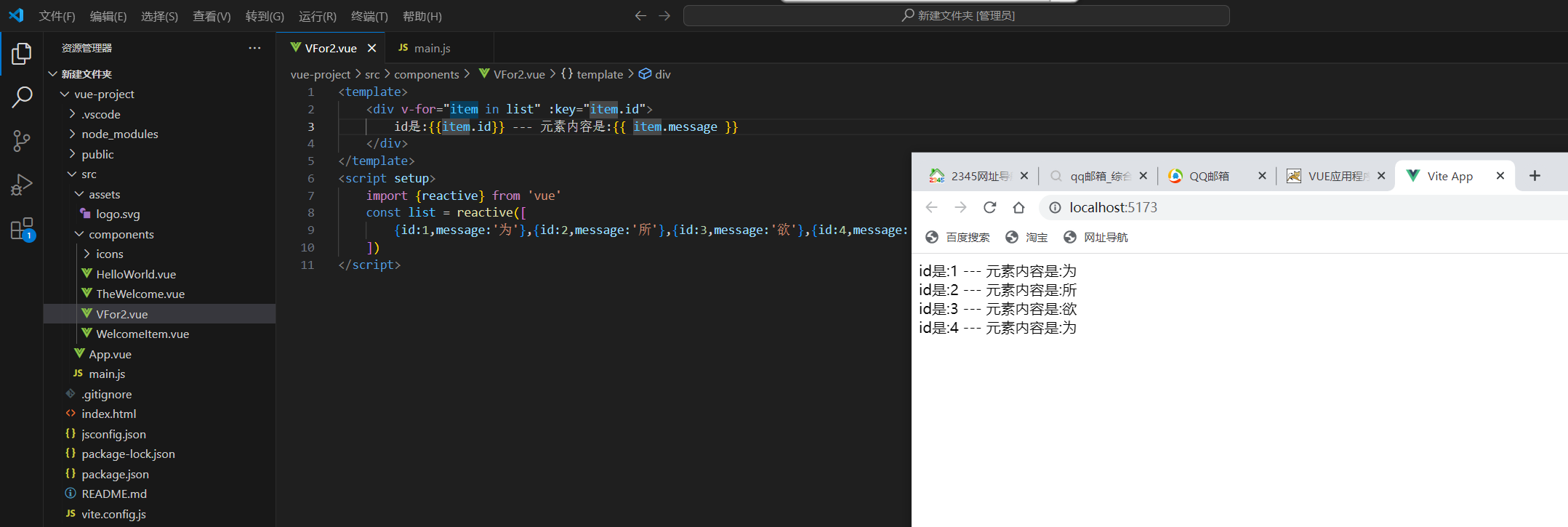Image resolution: width=1568 pixels, height=527 pixels.
Task: Open the 选择(S) menu
Action: pos(159,16)
